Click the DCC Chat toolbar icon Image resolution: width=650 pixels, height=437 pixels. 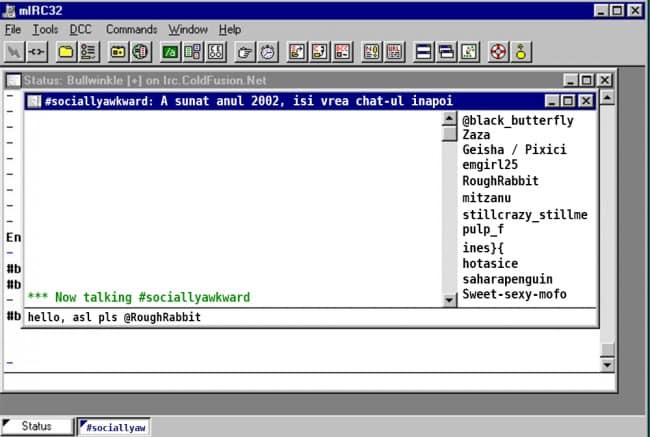(320, 52)
